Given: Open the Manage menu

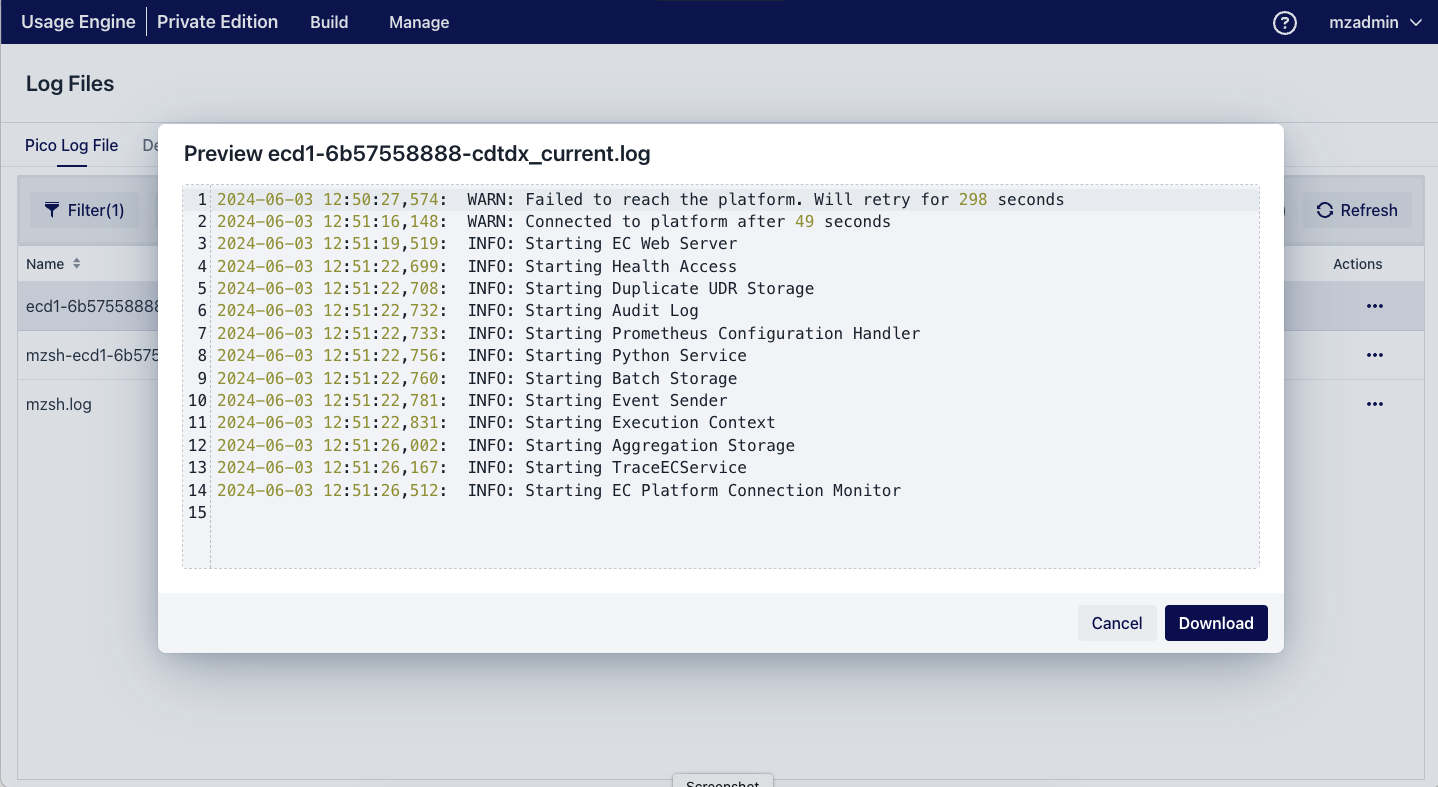Looking at the screenshot, I should point(418,22).
